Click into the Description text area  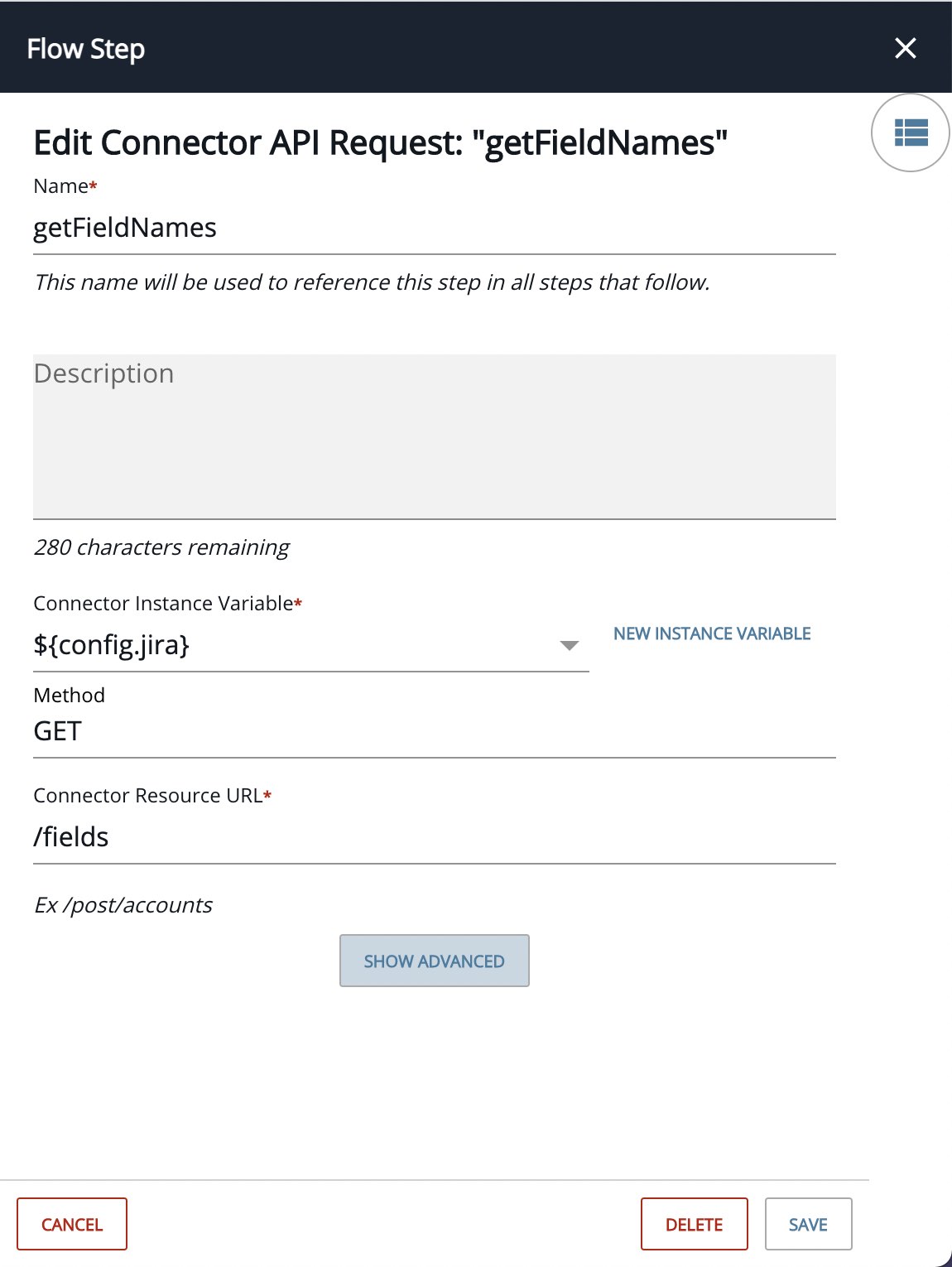(435, 436)
